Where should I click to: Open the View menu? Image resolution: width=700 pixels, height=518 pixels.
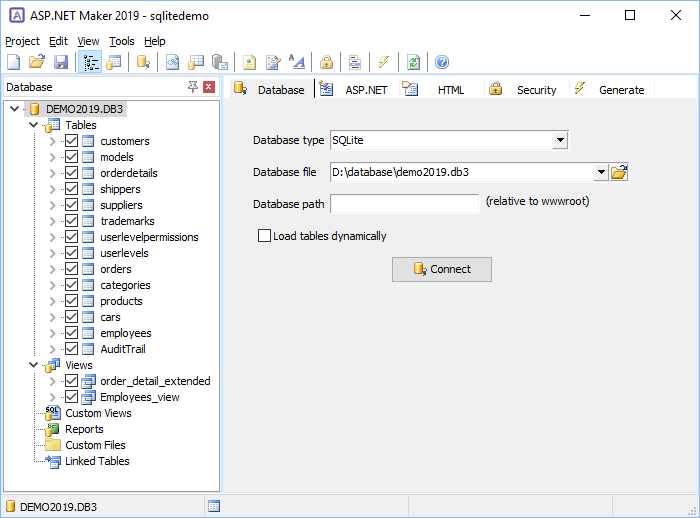click(x=88, y=41)
